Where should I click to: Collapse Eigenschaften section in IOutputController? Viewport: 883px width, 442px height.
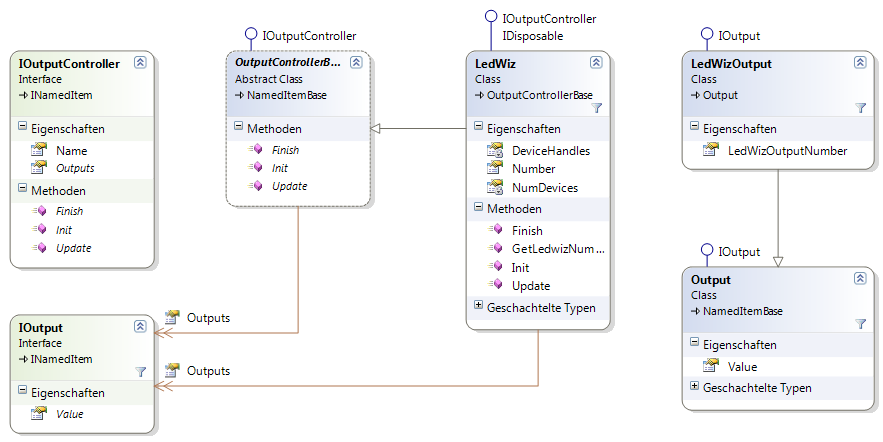[x=23, y=126]
